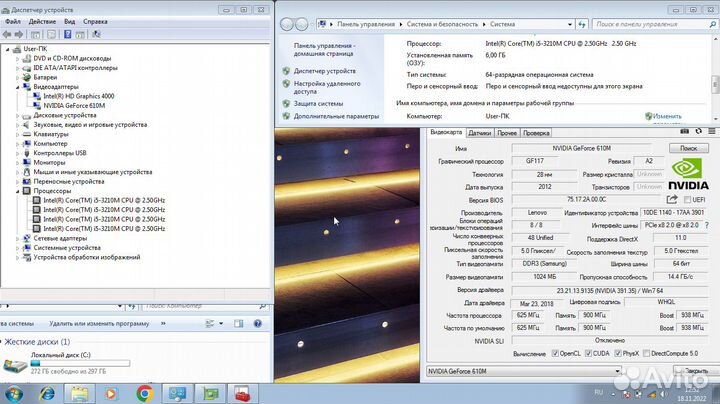Click the forward button in System control panel
720x404 pixels.
point(301,24)
